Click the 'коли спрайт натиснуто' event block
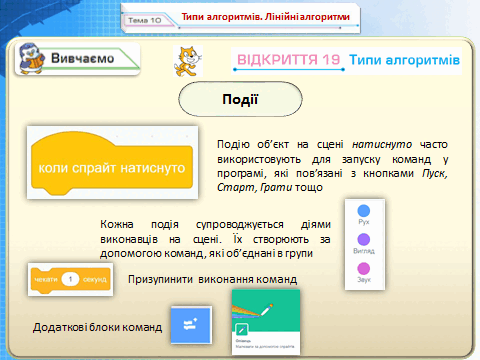 point(112,163)
